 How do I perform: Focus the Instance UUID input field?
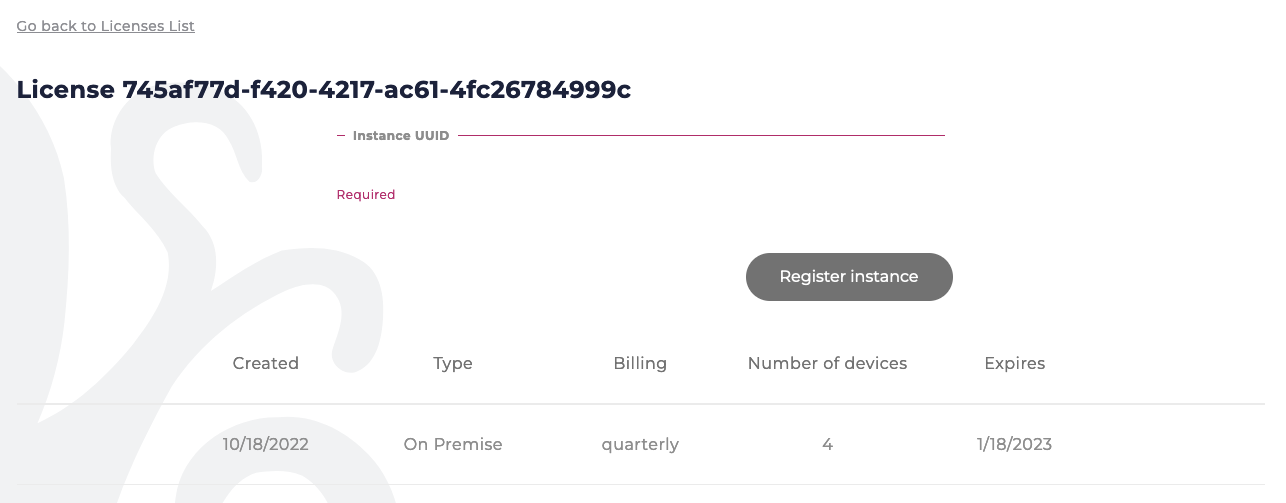click(641, 160)
